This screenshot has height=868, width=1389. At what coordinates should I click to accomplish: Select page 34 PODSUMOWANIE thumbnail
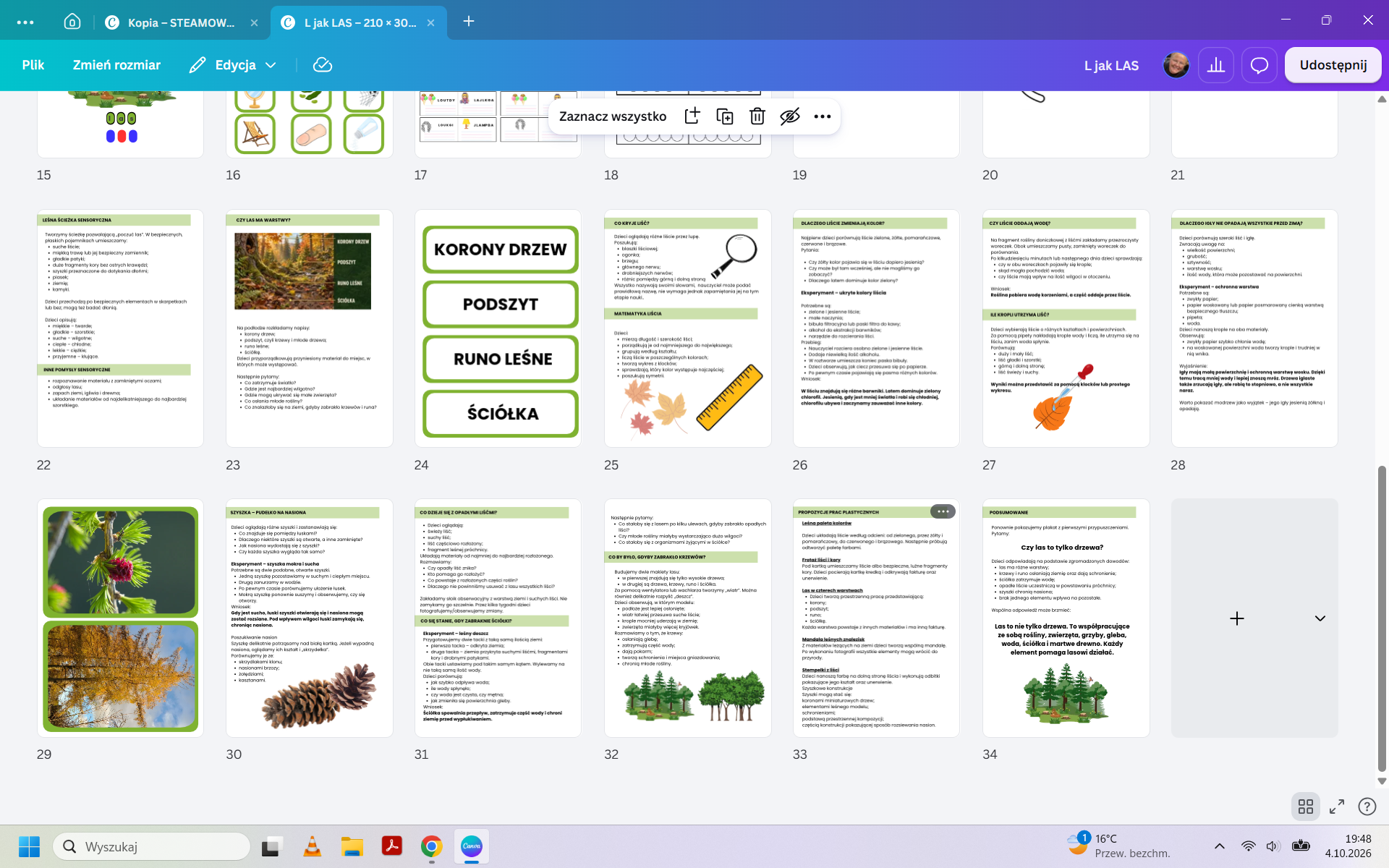[x=1066, y=618]
